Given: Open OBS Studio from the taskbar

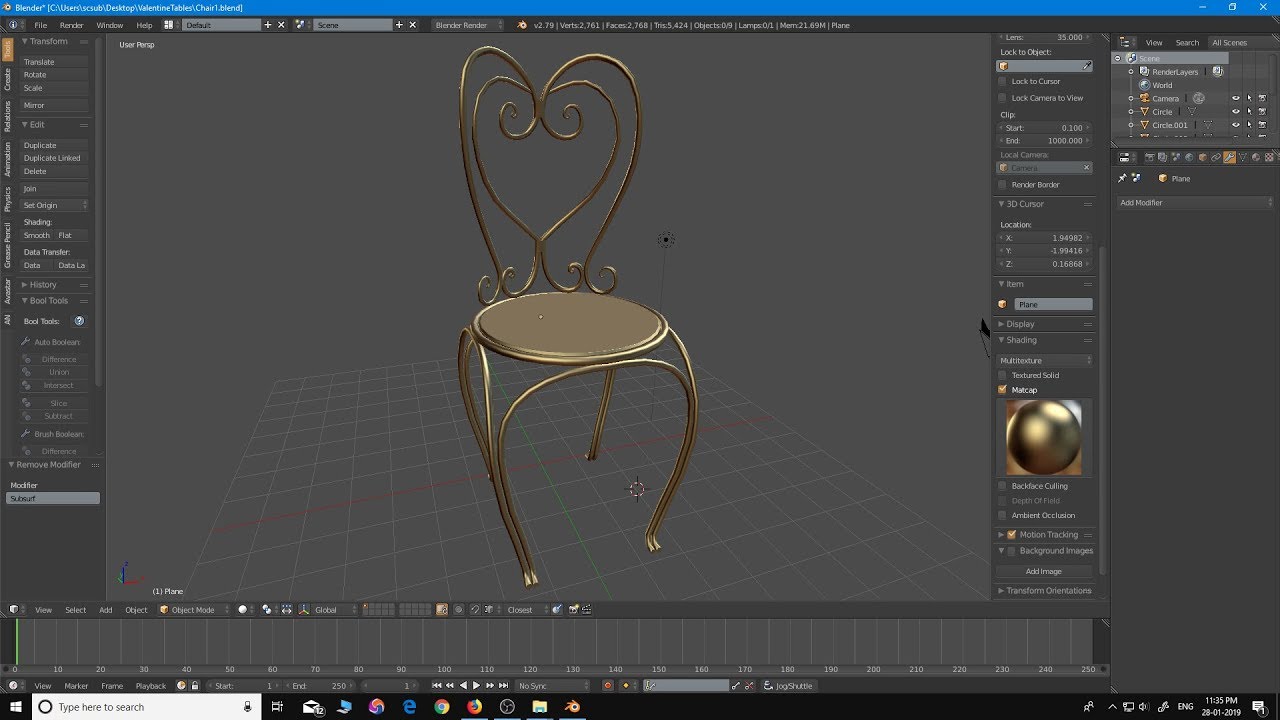Looking at the screenshot, I should point(507,707).
